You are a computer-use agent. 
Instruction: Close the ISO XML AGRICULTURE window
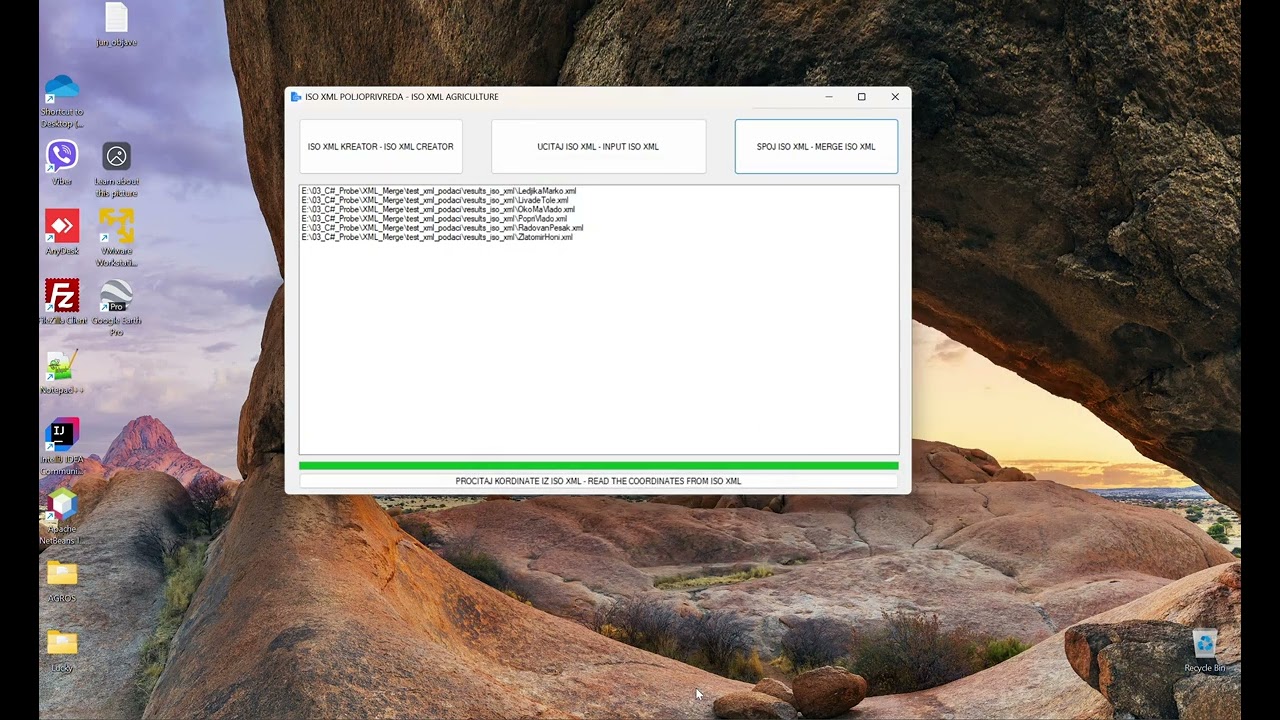click(x=895, y=97)
